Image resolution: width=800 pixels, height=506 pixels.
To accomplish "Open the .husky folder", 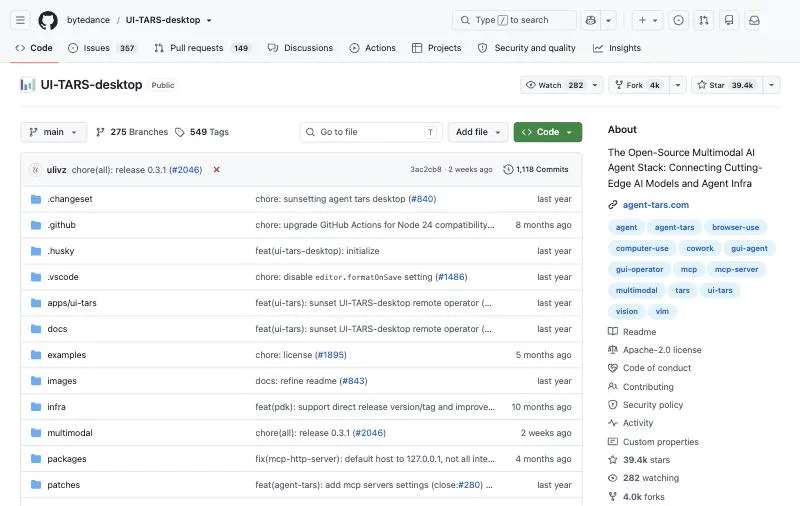I will pyautogui.click(x=61, y=251).
